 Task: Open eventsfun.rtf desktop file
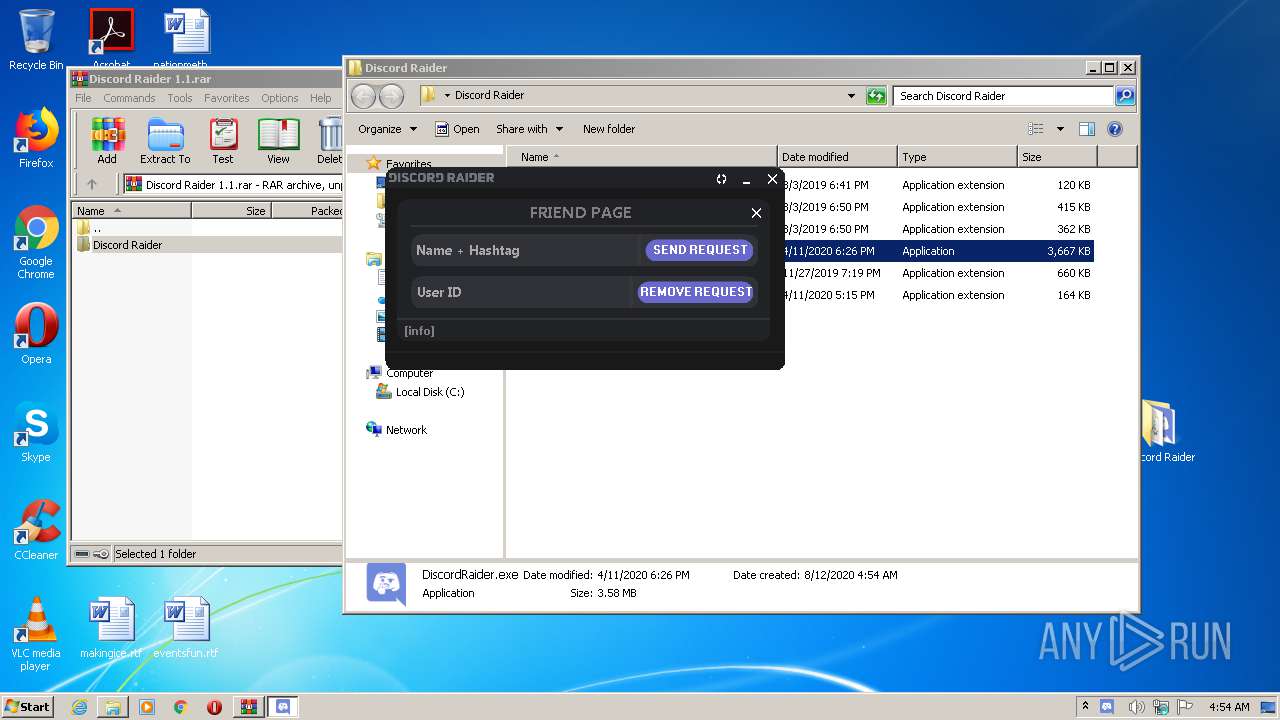click(x=186, y=628)
